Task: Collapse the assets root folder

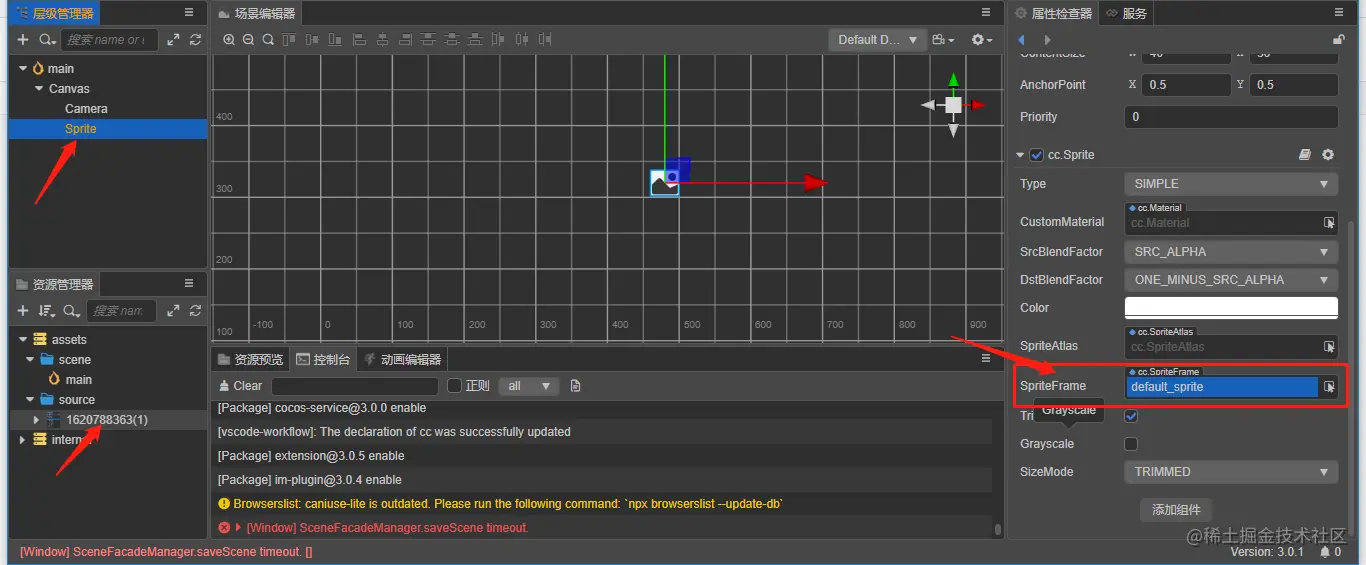Action: (x=23, y=340)
